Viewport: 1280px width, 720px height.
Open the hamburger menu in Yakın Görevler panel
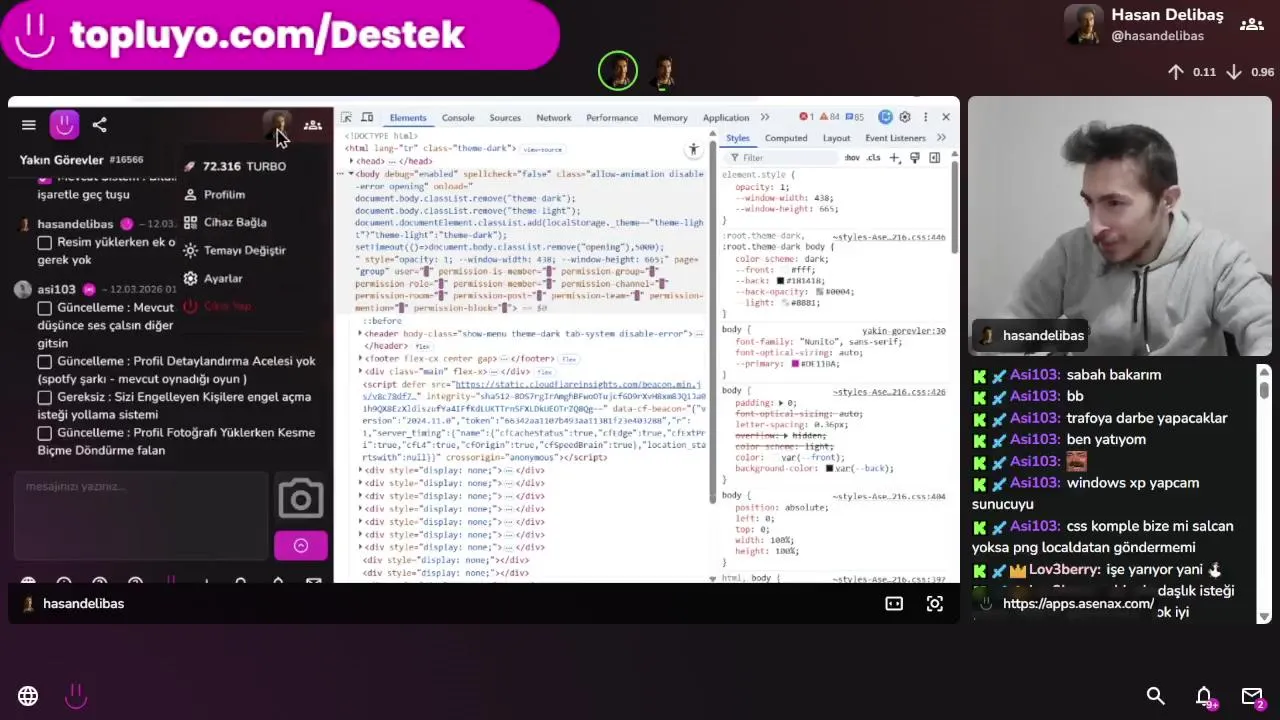click(x=29, y=125)
